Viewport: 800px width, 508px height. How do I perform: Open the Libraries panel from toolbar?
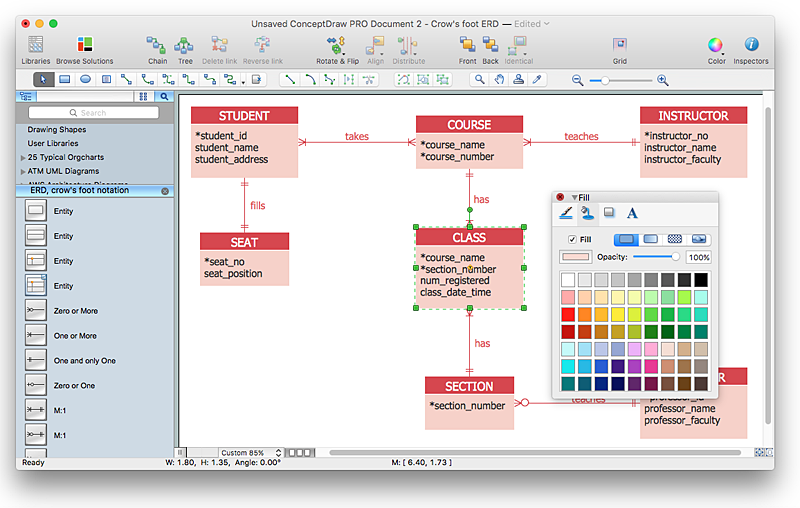35,45
